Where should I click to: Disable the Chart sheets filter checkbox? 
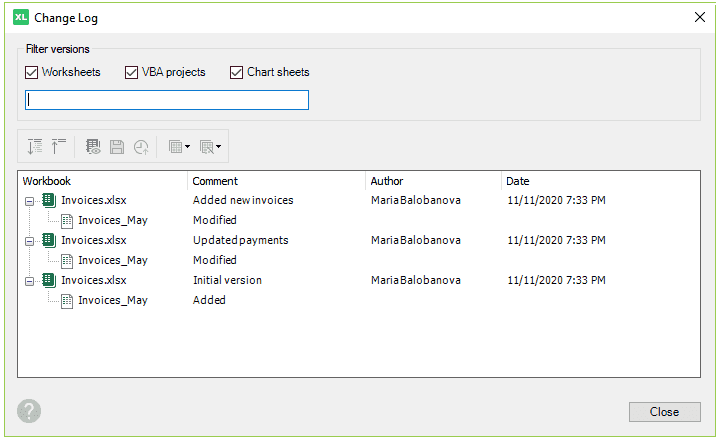[236, 73]
